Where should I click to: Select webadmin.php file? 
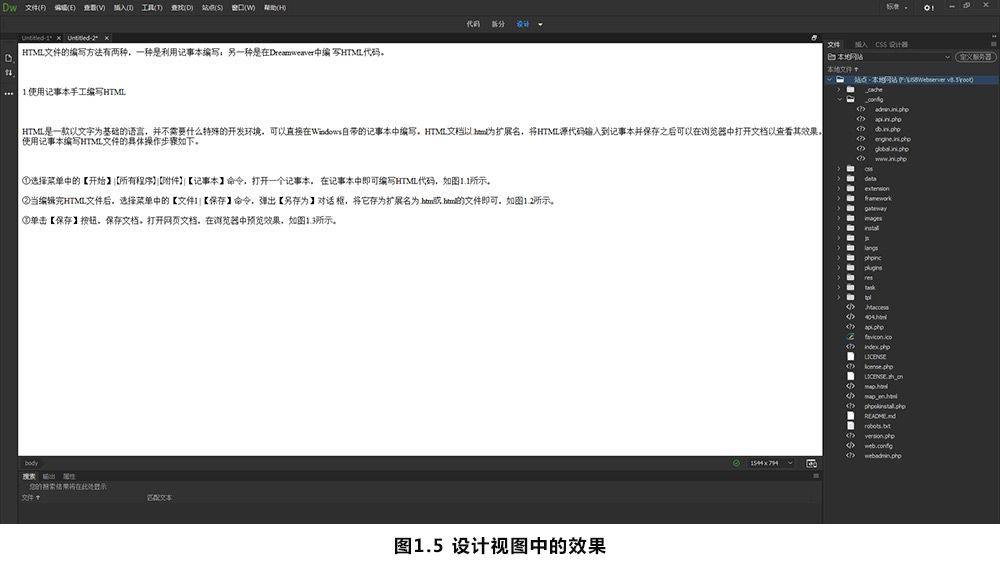click(883, 456)
